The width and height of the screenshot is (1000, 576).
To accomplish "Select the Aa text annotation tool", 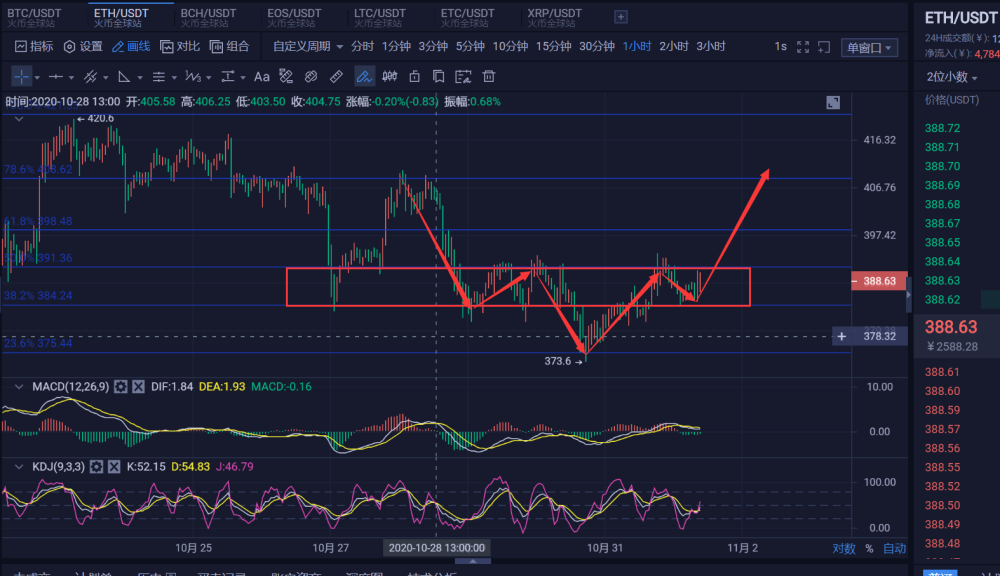I will (261, 77).
